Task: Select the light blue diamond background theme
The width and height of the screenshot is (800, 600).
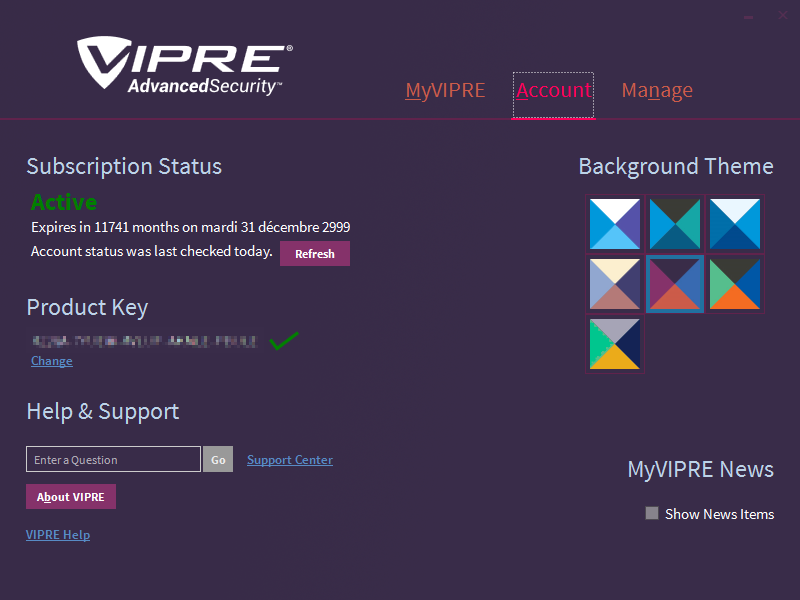Action: (x=614, y=224)
